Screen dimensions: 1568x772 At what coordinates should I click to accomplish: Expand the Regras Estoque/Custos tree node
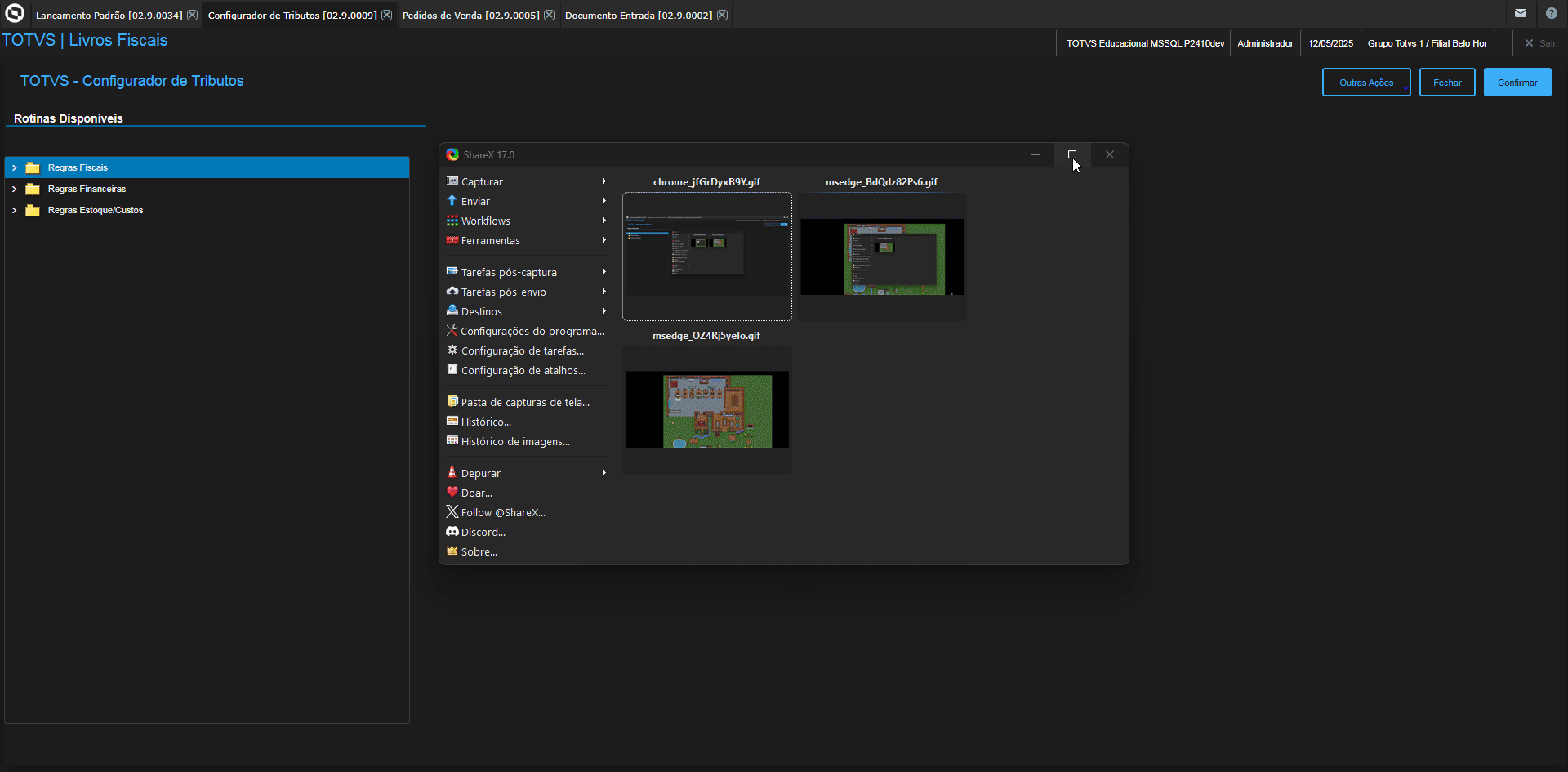(x=14, y=210)
